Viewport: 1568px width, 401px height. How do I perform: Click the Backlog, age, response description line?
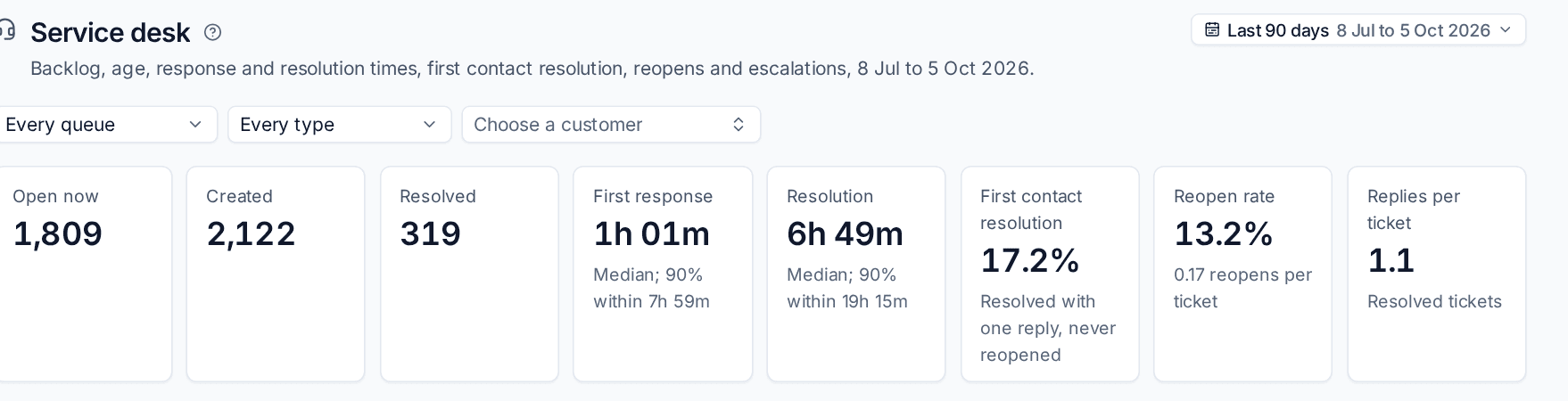(x=532, y=69)
